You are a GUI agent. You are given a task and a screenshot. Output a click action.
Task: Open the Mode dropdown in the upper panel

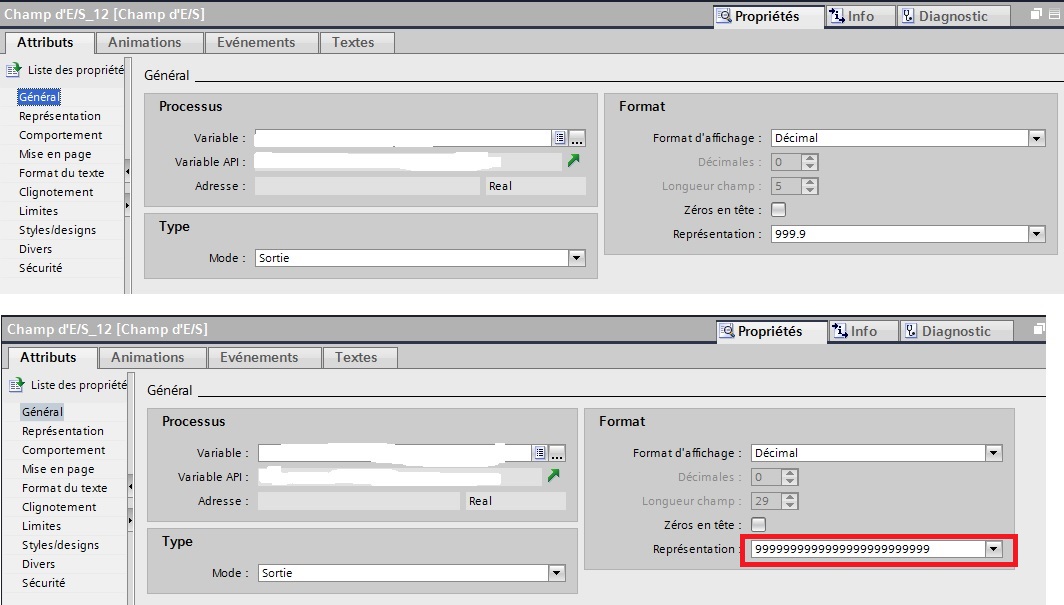(576, 258)
